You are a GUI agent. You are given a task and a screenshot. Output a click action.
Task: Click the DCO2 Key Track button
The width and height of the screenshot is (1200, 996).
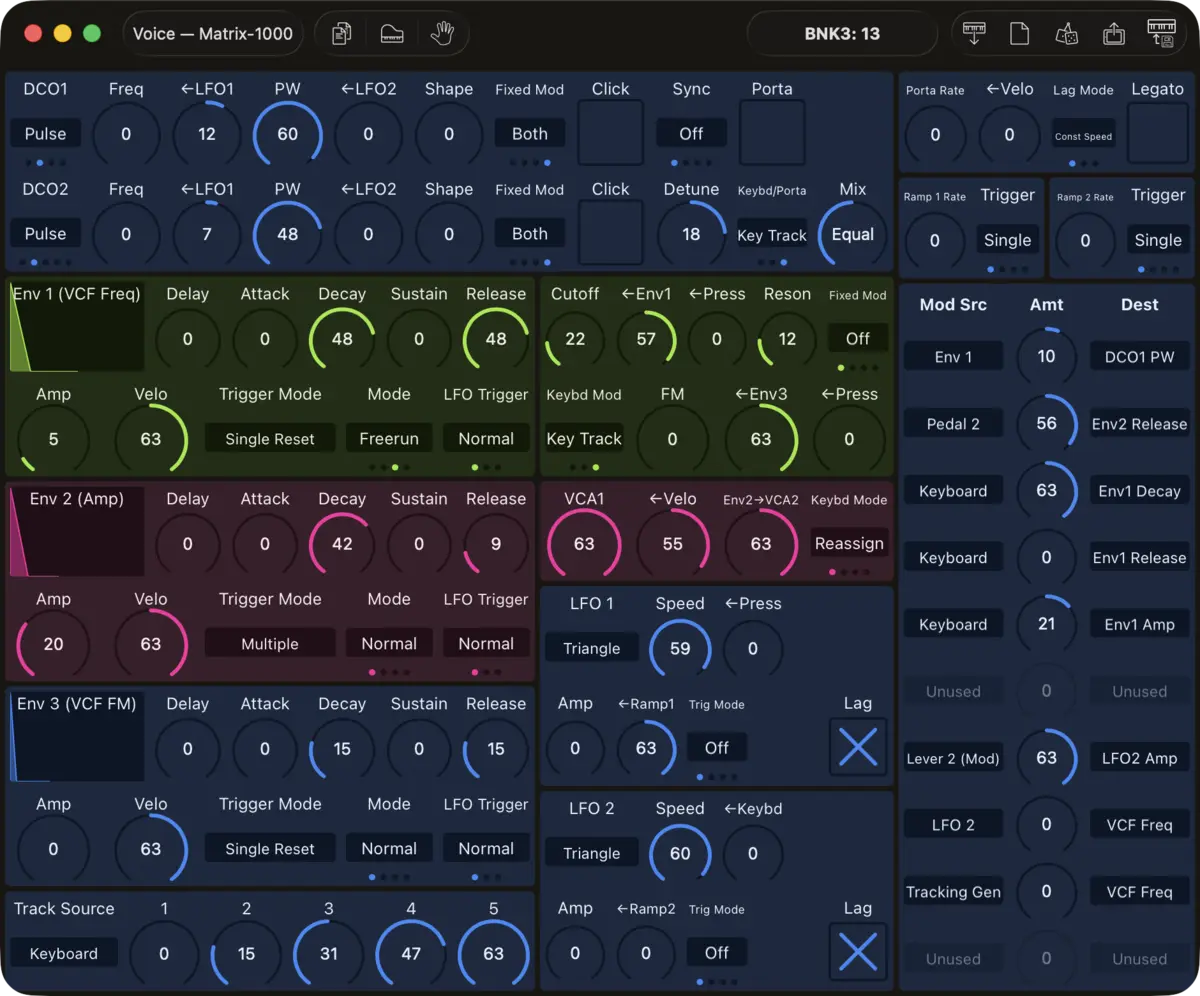pos(772,235)
